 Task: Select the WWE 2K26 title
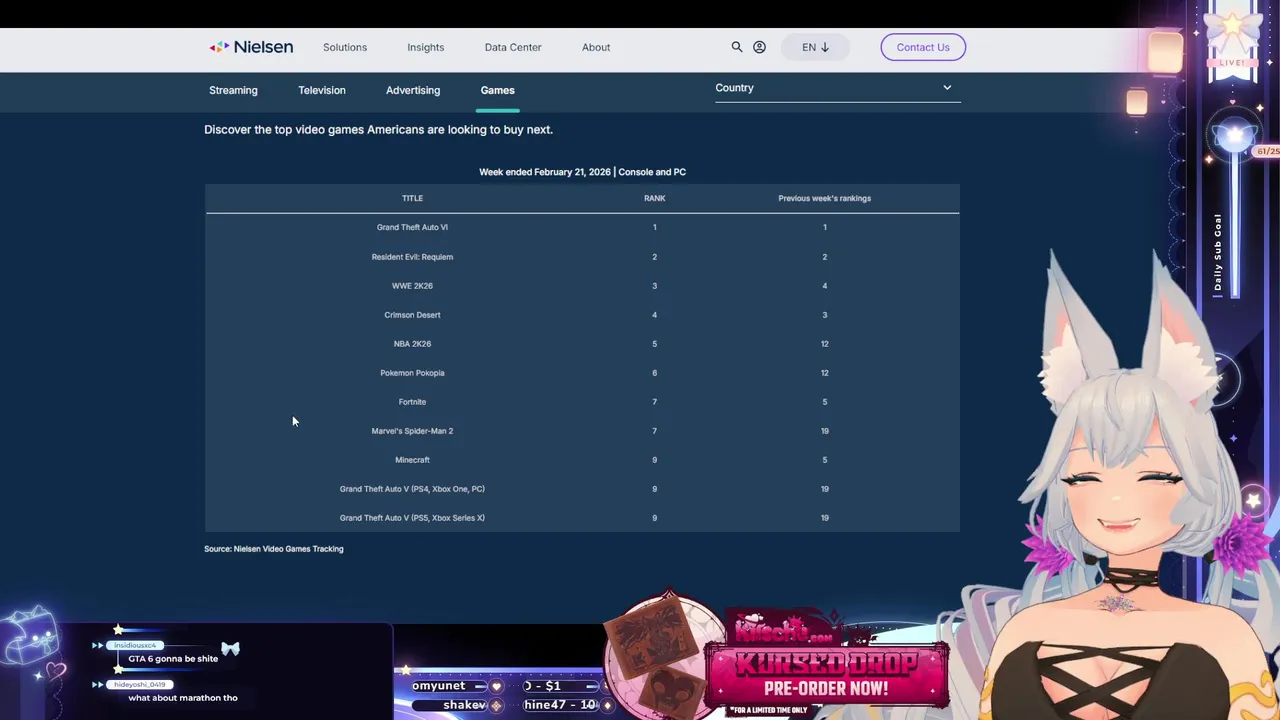coord(412,286)
